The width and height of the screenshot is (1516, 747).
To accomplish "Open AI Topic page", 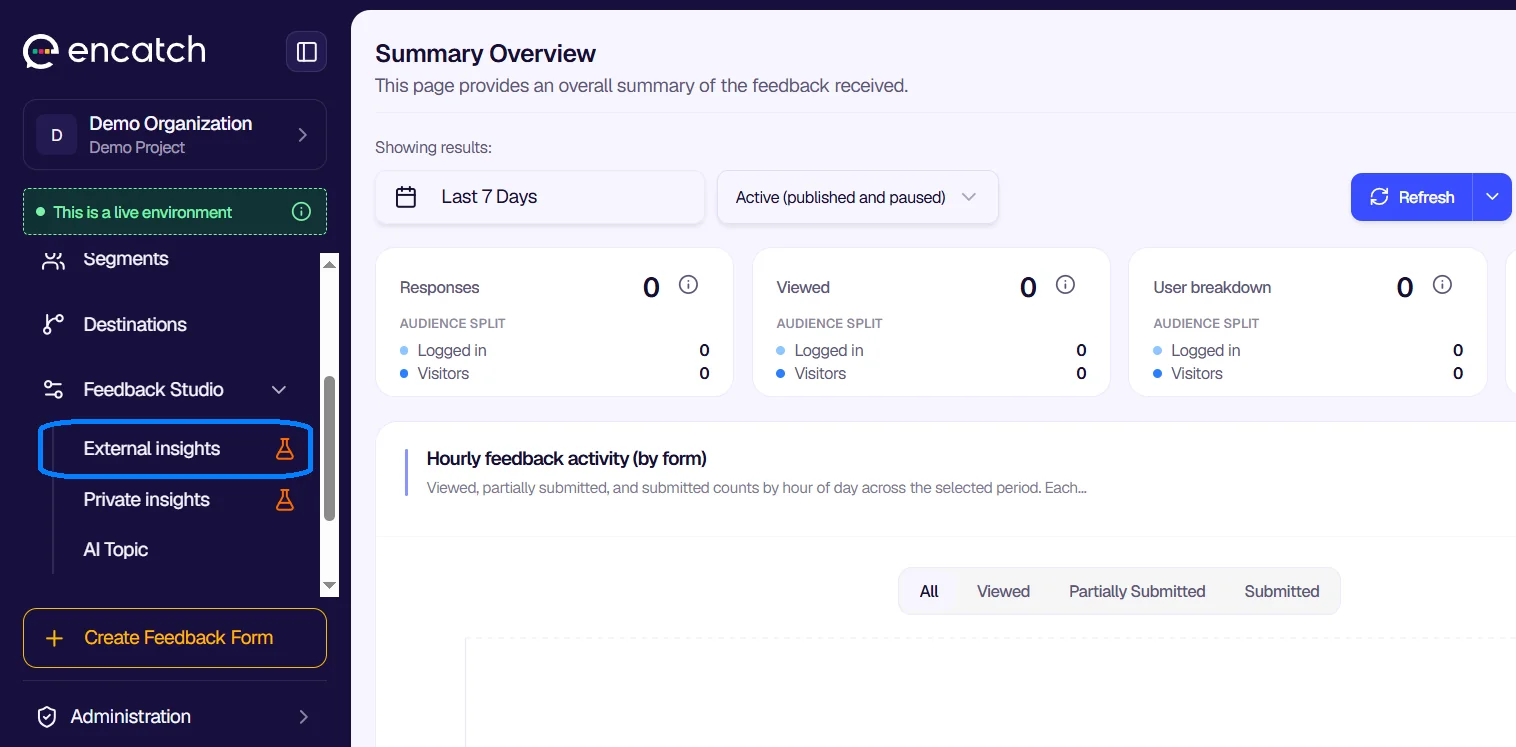I will coord(116,549).
